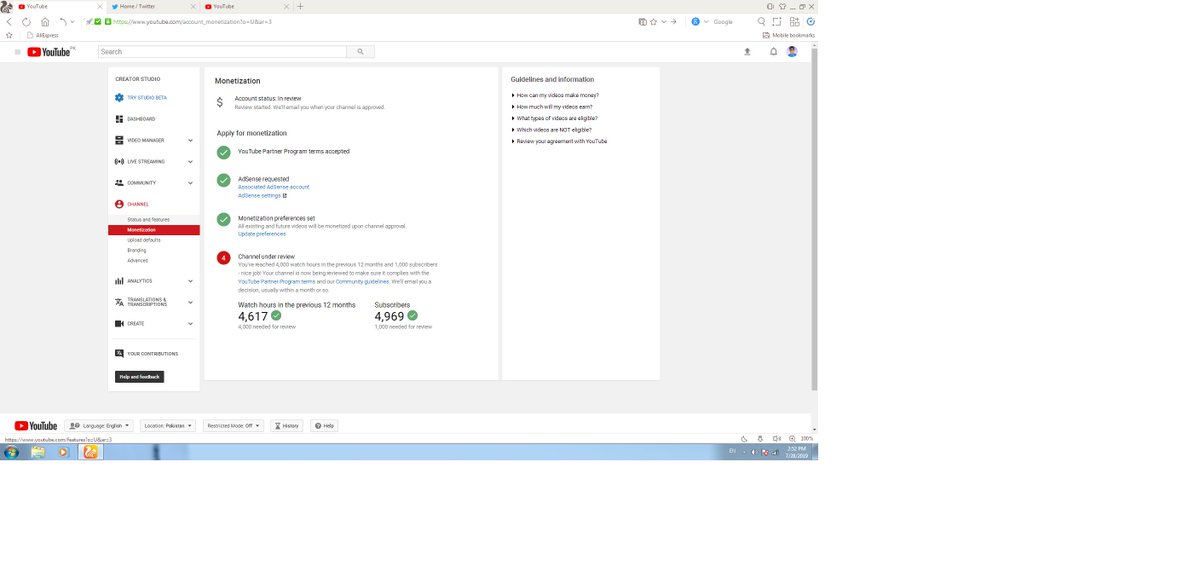Open the YouTube hamburger guide menu

(x=17, y=52)
